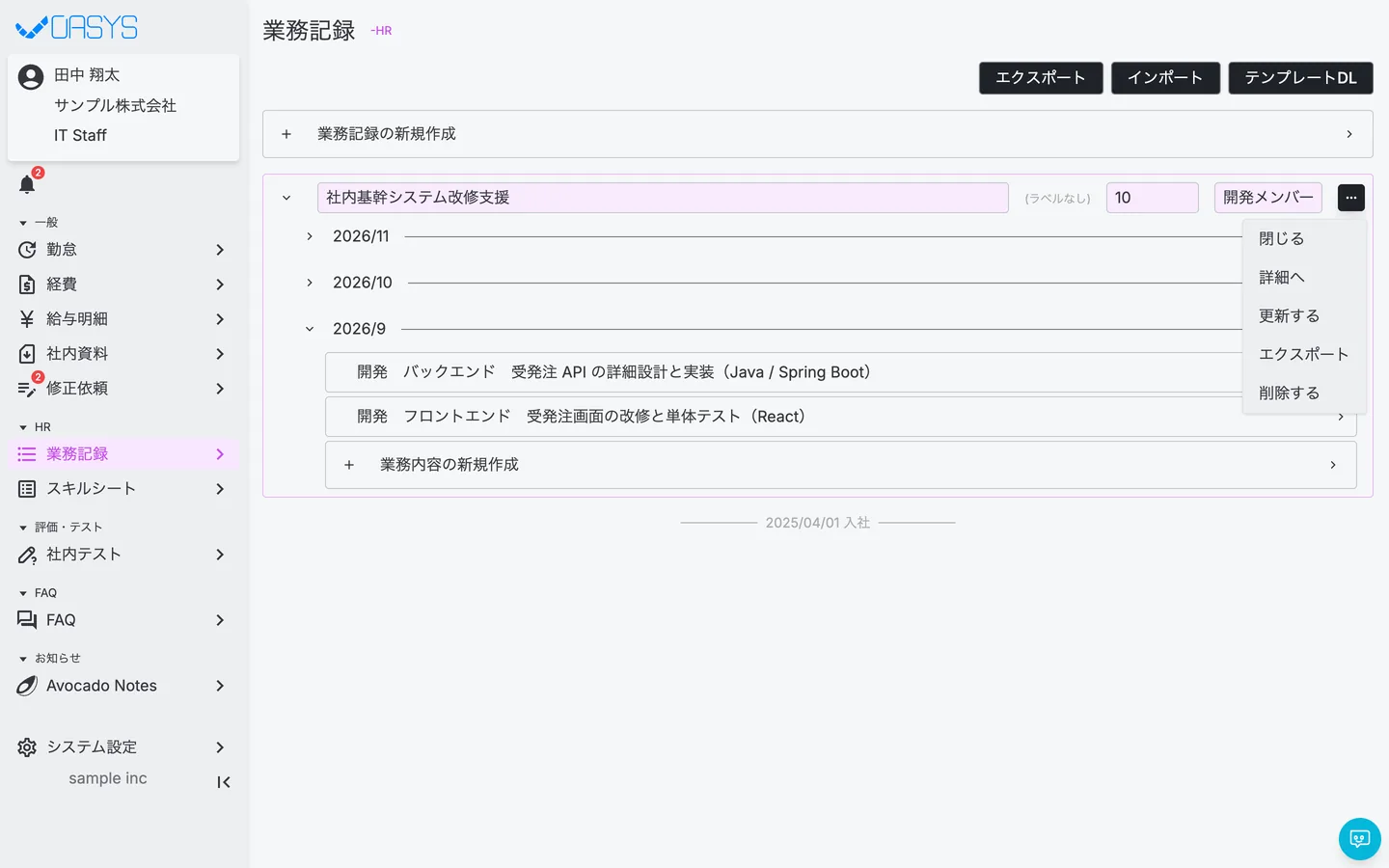1389x868 pixels.
Task: Click the (ラベルなし) label text
Action: (x=1057, y=199)
